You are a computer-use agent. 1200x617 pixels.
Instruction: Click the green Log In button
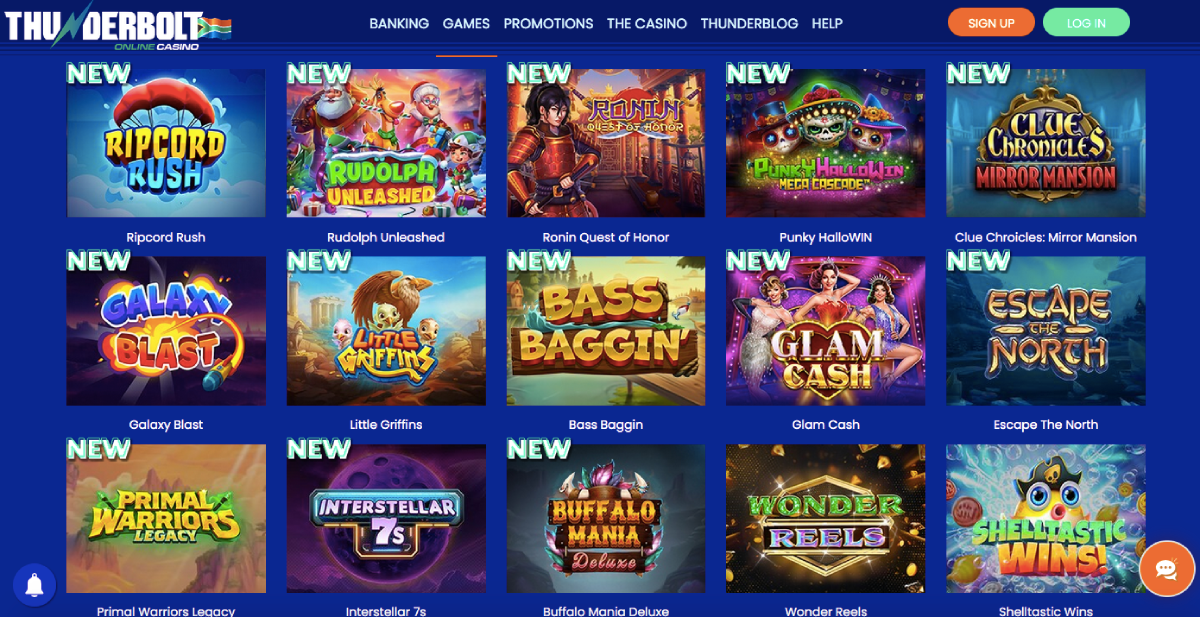1086,23
